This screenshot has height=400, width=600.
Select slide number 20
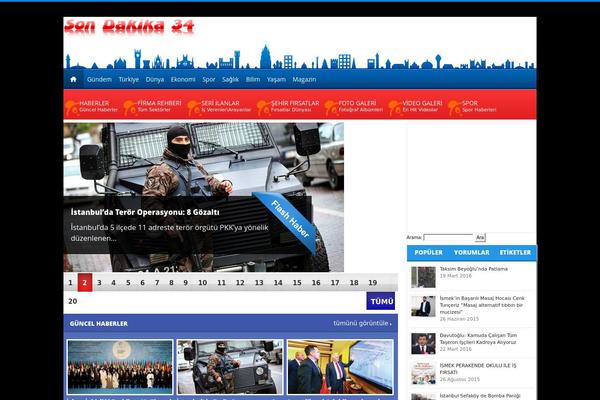pyautogui.click(x=73, y=301)
